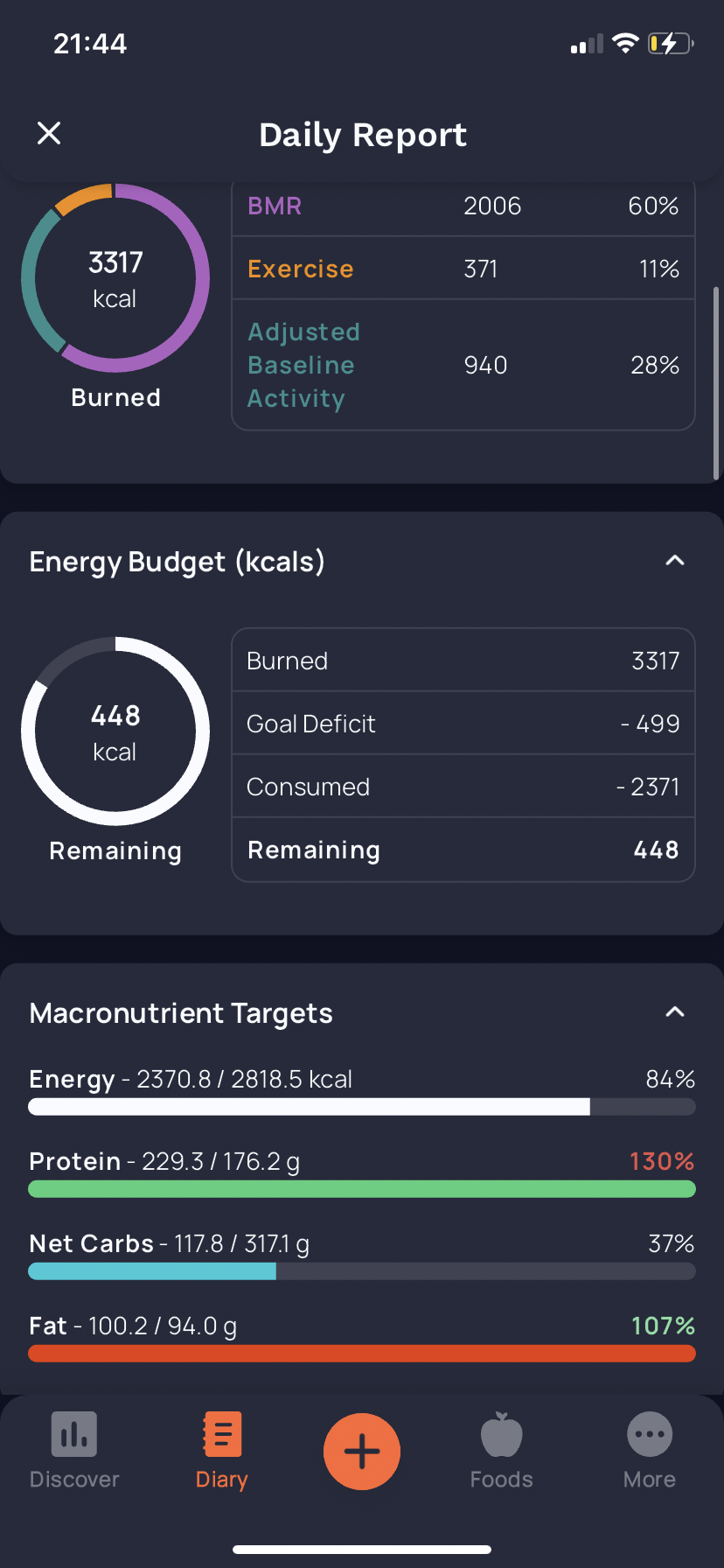
Task: Tap the red Fat progress bar
Action: click(x=362, y=1354)
